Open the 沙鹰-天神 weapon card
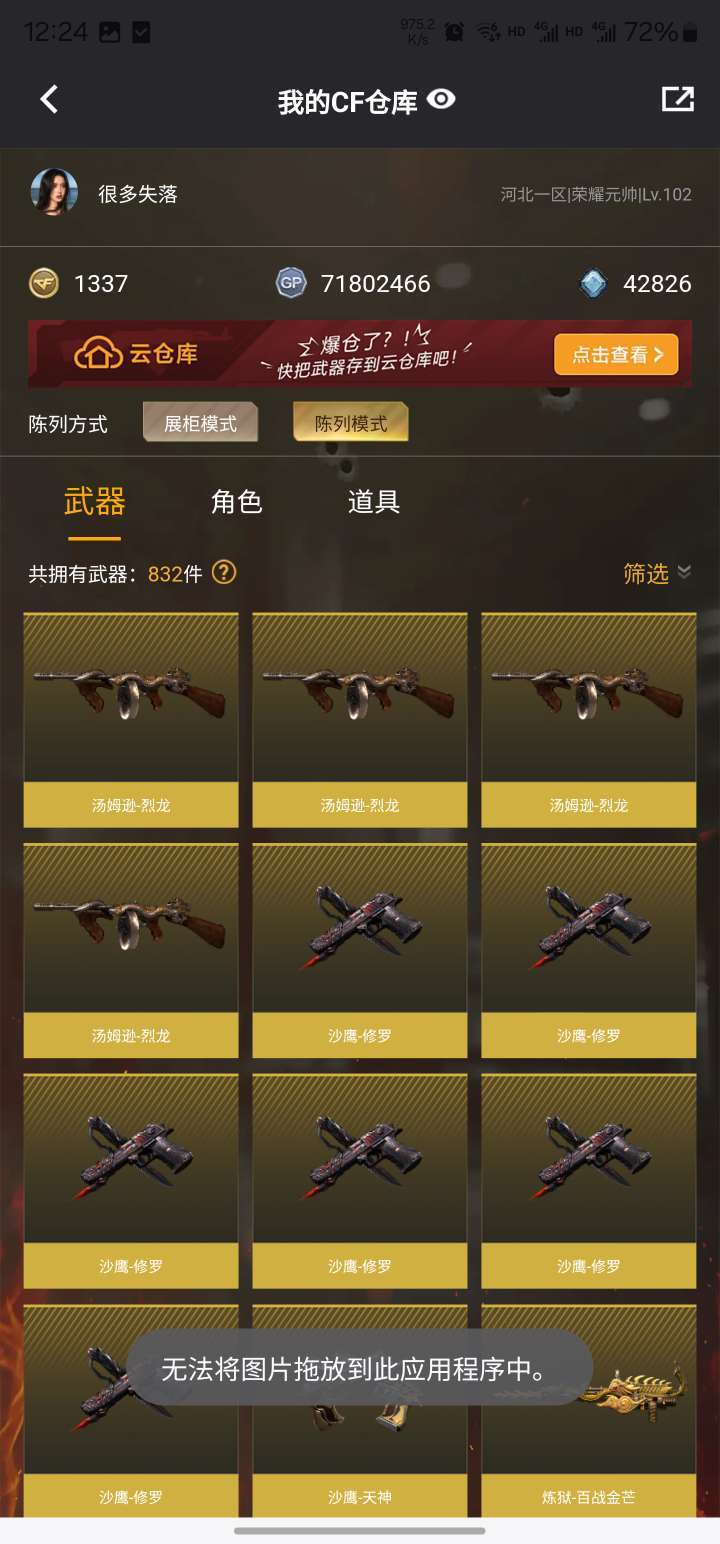Viewport: 720px width, 1544px height. coord(360,1410)
